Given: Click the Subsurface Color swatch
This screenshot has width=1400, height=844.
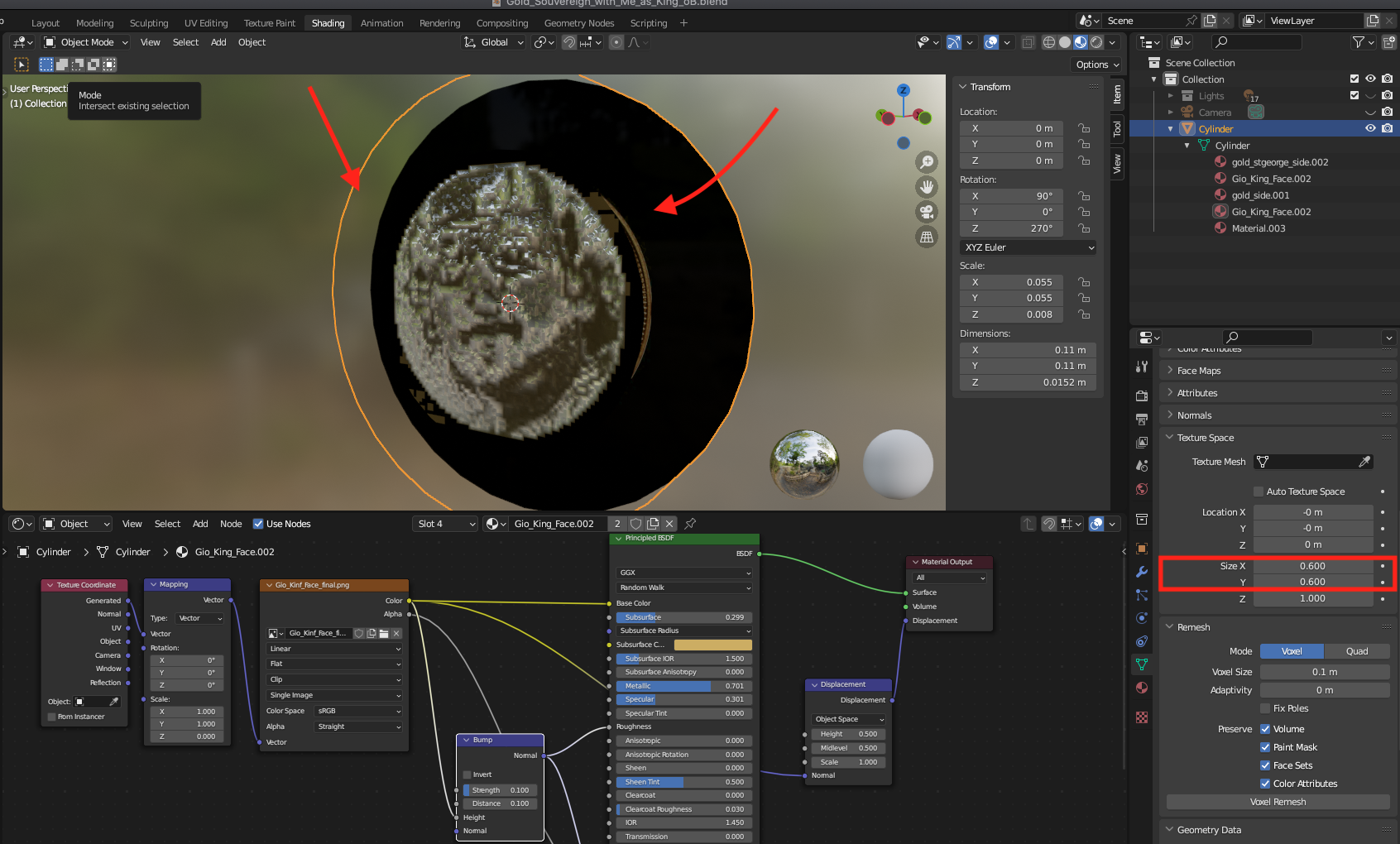Looking at the screenshot, I should click(x=712, y=645).
